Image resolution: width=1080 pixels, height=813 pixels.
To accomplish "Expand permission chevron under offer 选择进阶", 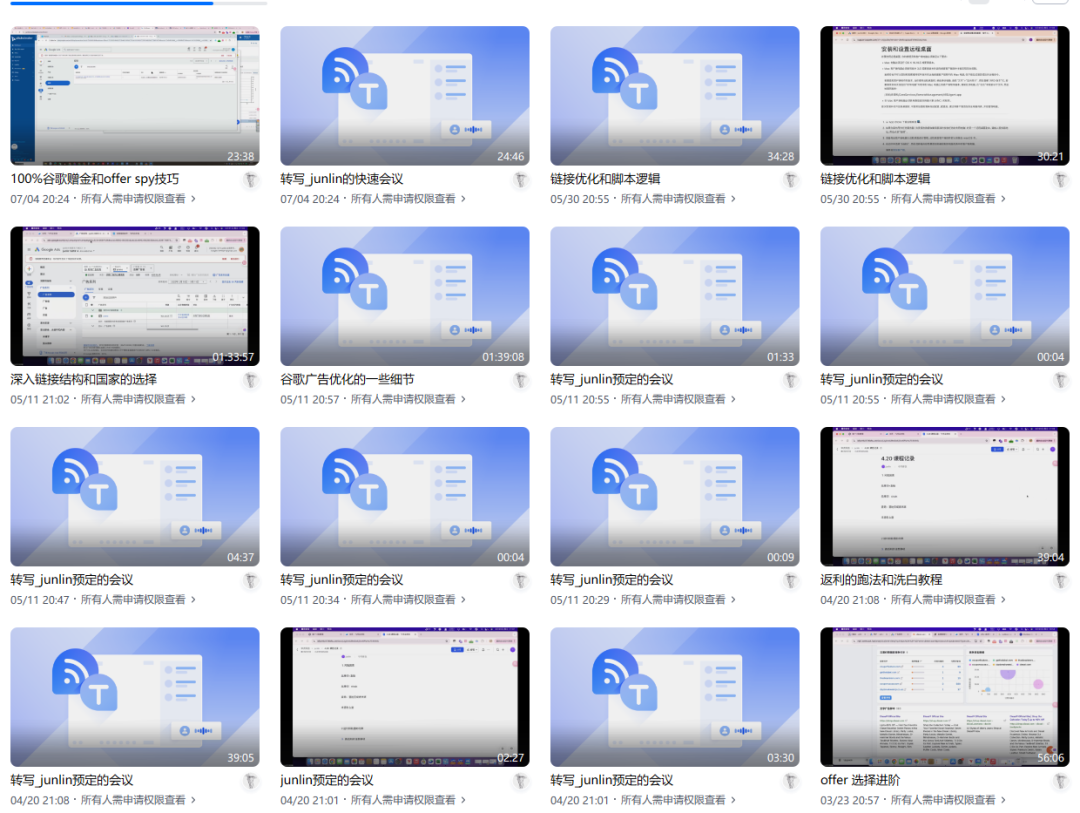I will coord(1004,800).
